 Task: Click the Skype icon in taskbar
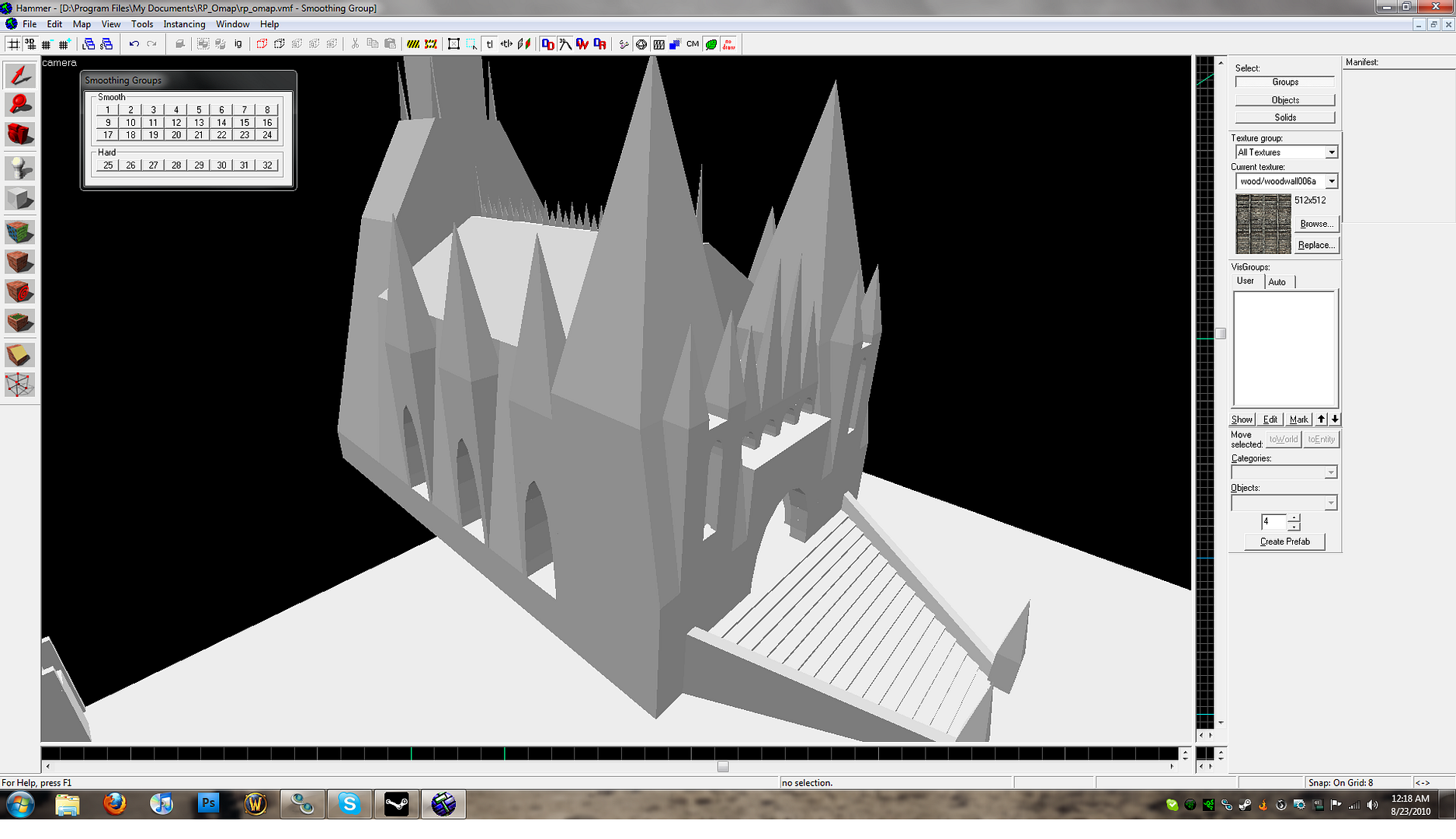[349, 804]
